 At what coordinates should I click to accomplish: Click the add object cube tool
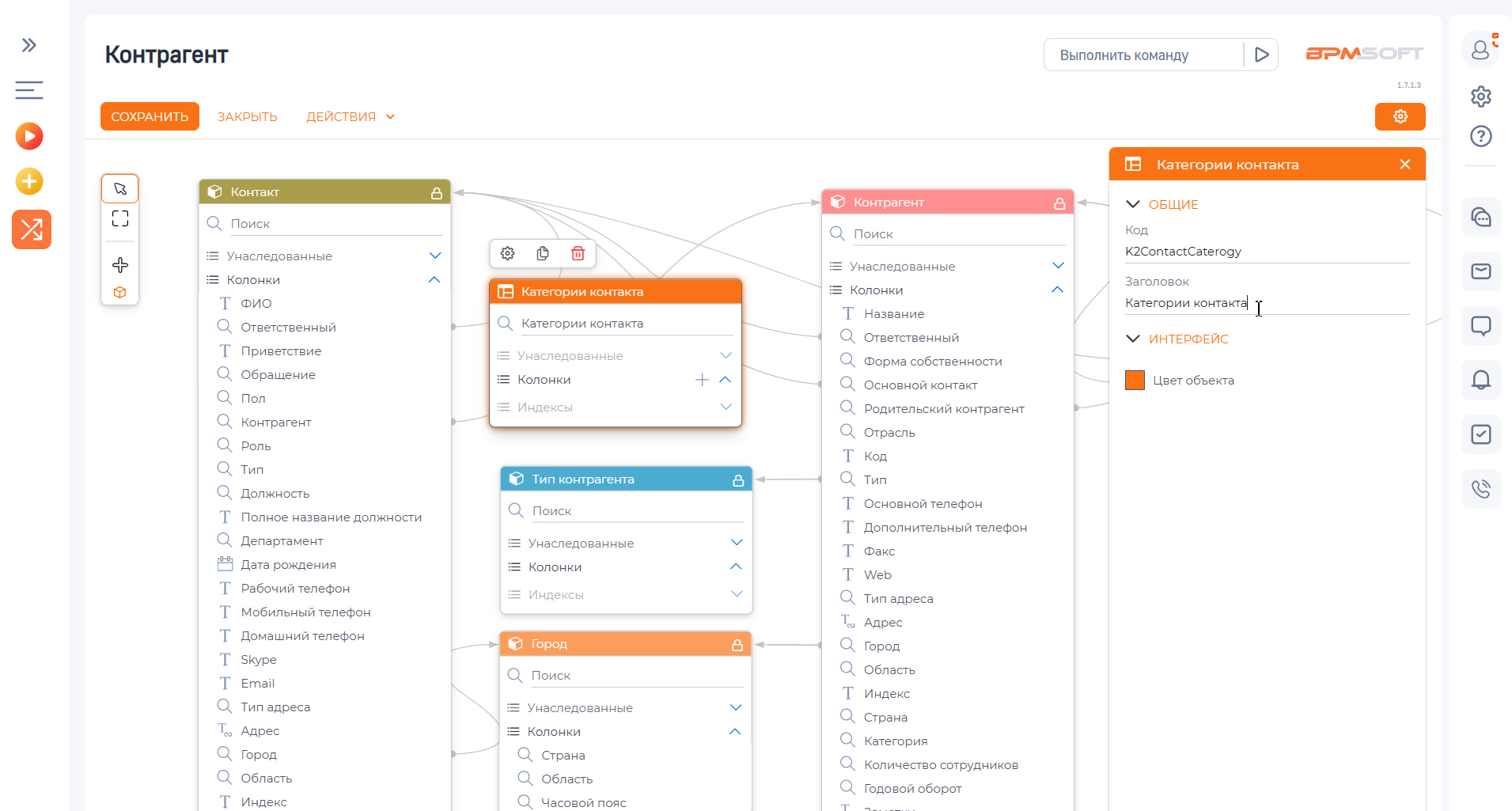click(x=120, y=292)
